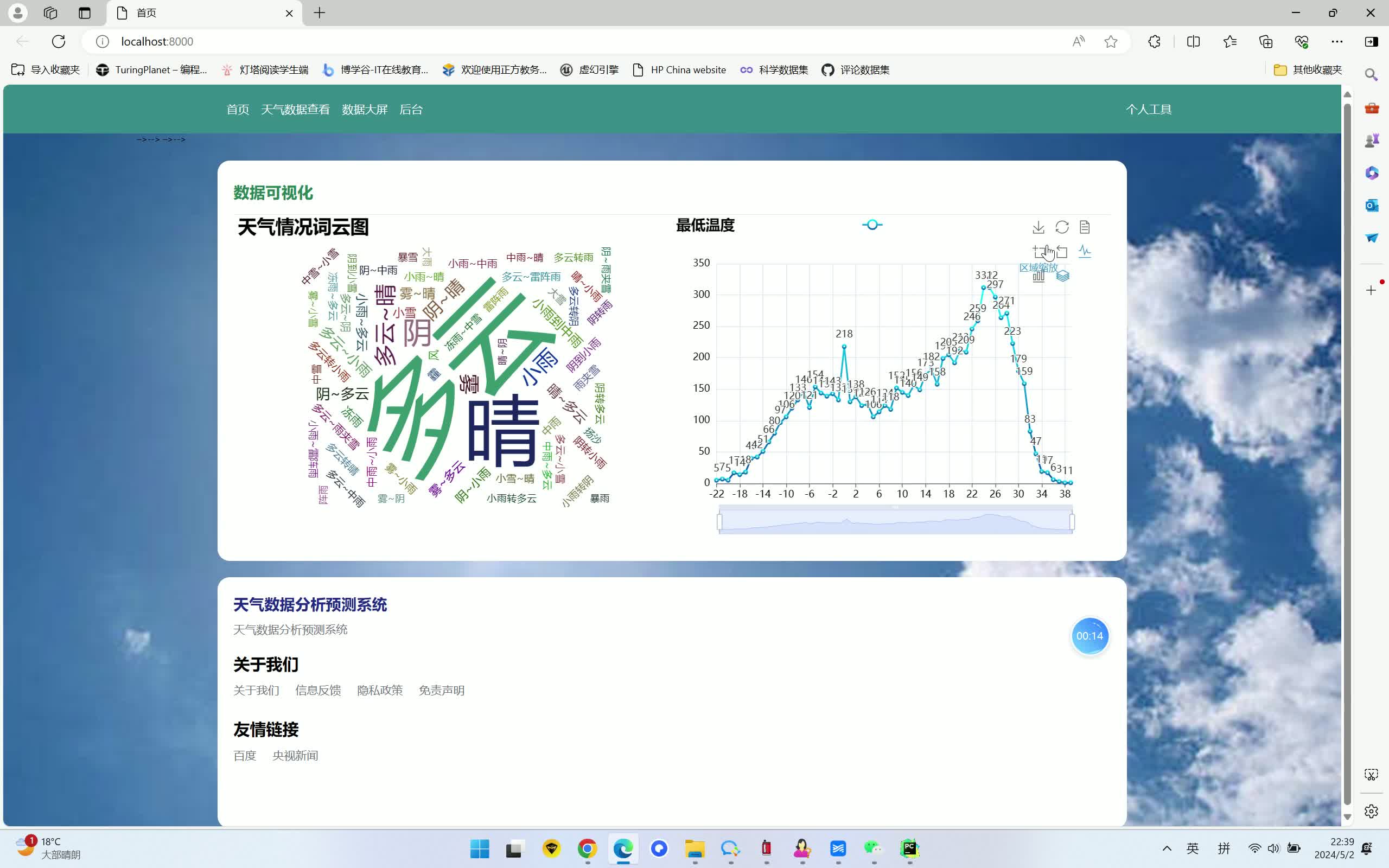Screen dimensions: 1389x868
Task: Click the 天气数据分析预测系统 heading link
Action: point(310,604)
